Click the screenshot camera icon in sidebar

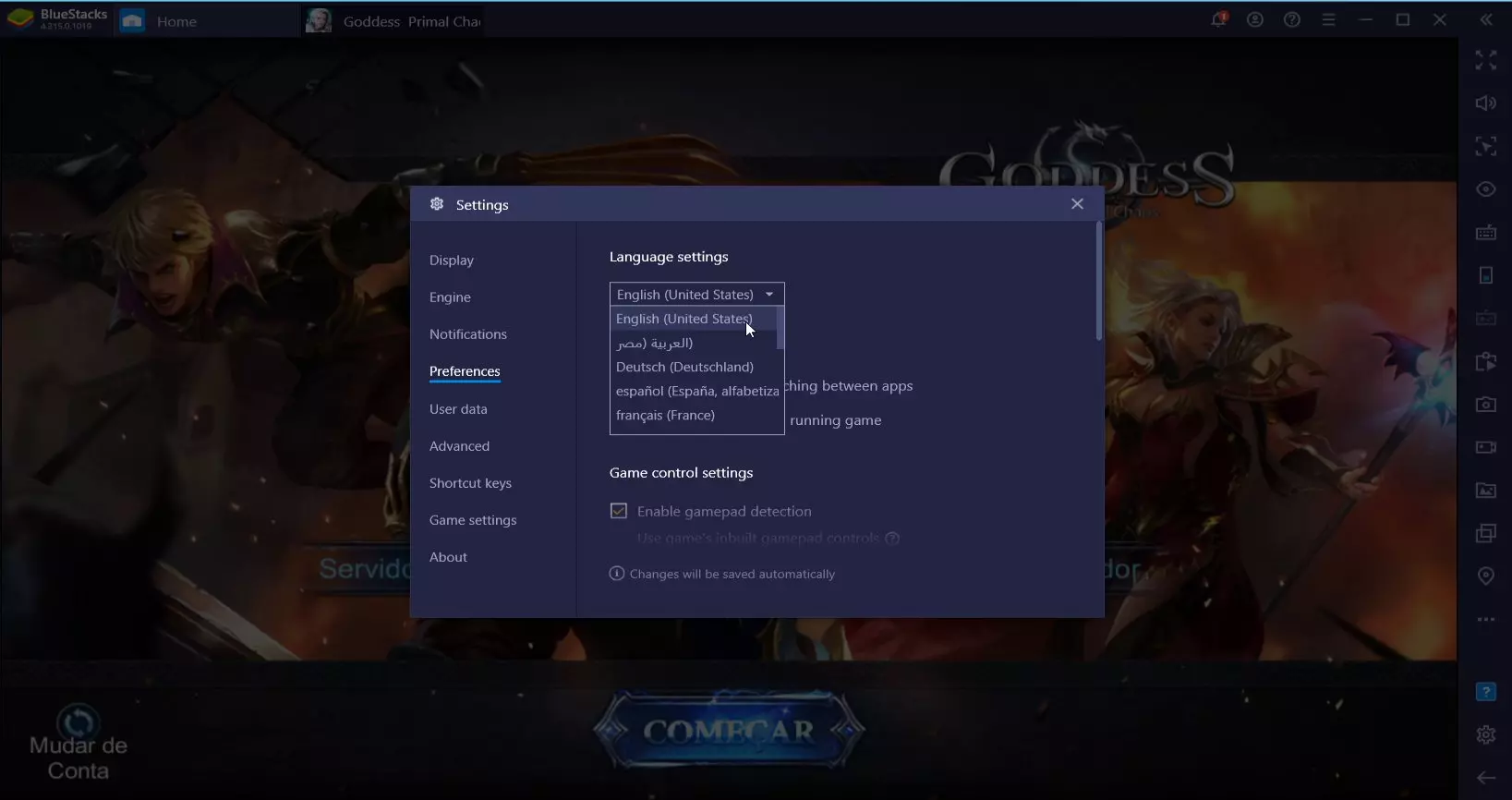pos(1485,405)
